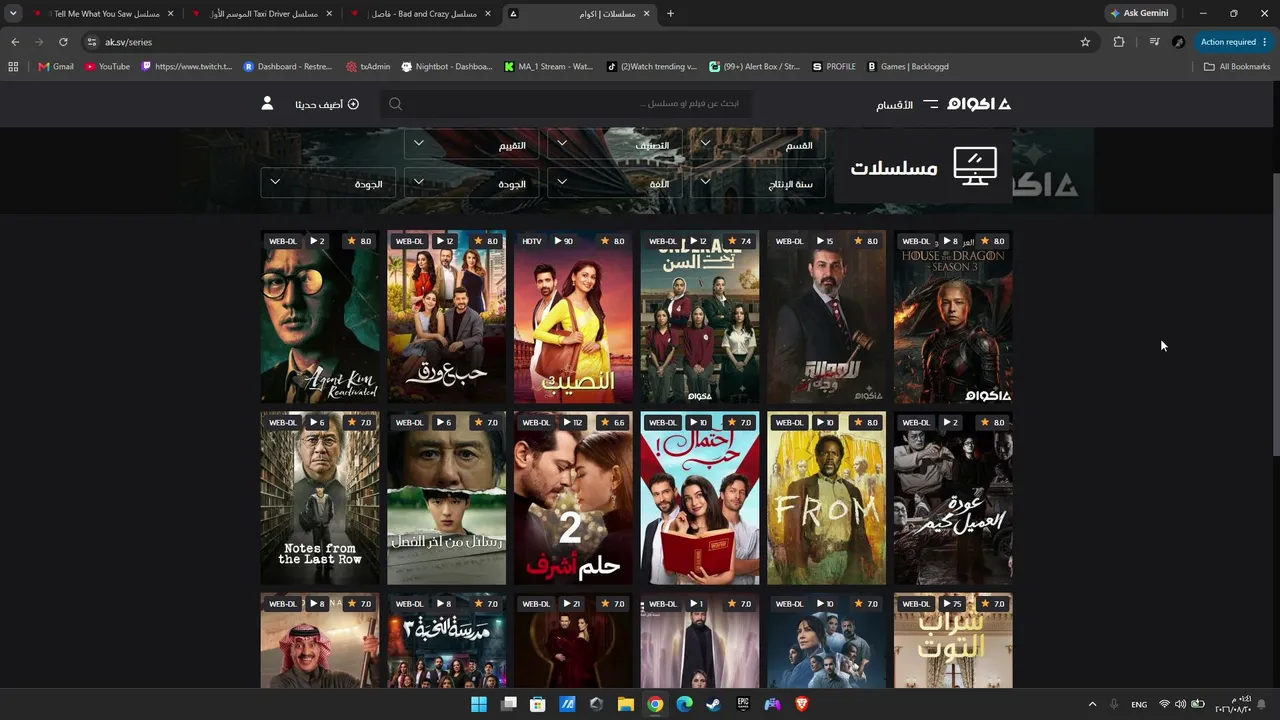
Task: Click the address bar showing ak.sv/series
Action: (x=586, y=42)
